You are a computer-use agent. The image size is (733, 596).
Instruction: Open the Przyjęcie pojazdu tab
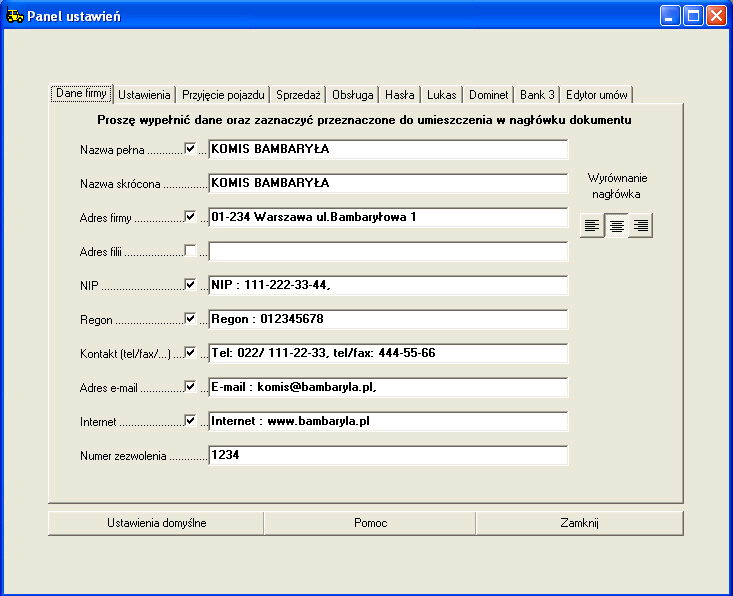(224, 95)
